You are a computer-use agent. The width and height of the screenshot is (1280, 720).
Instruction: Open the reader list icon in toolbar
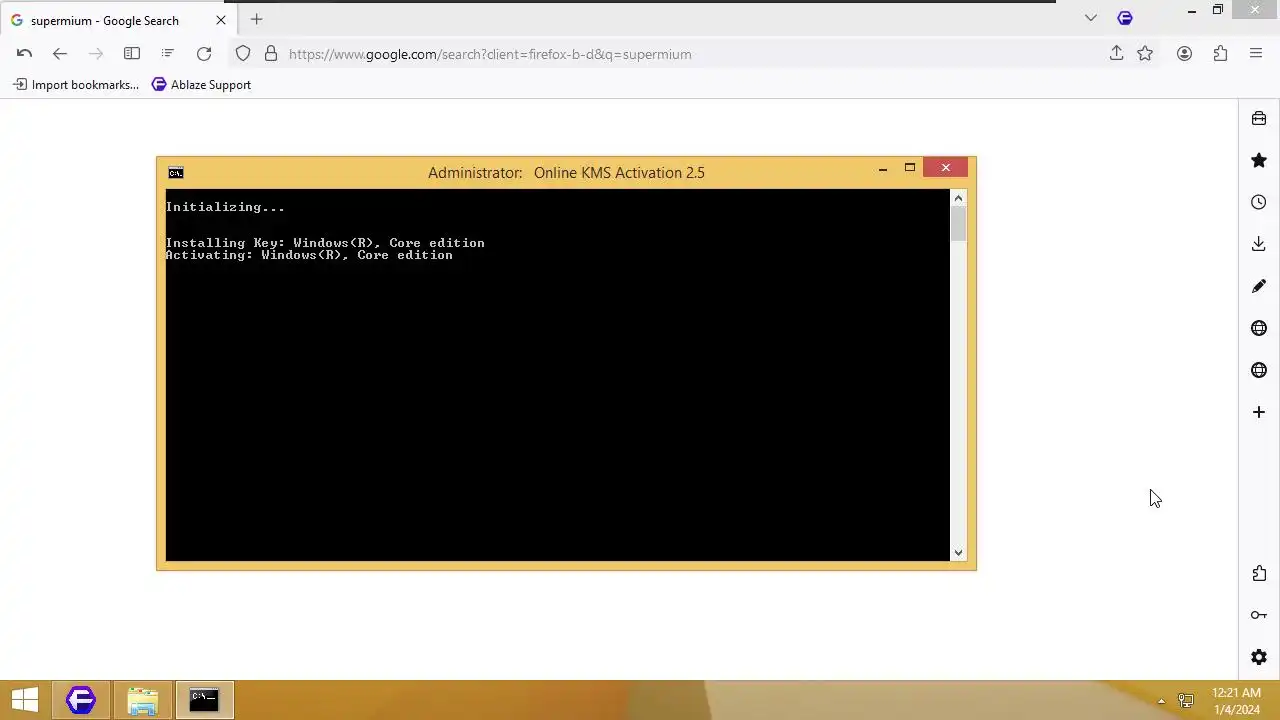point(168,54)
